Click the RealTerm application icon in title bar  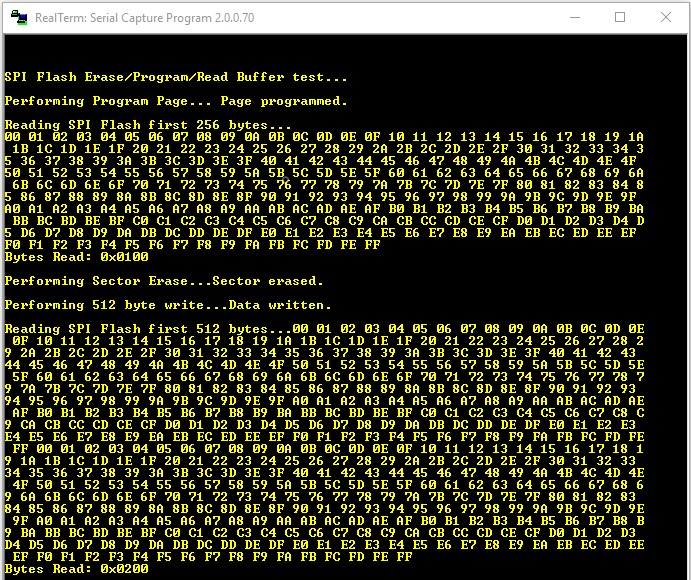tap(19, 18)
